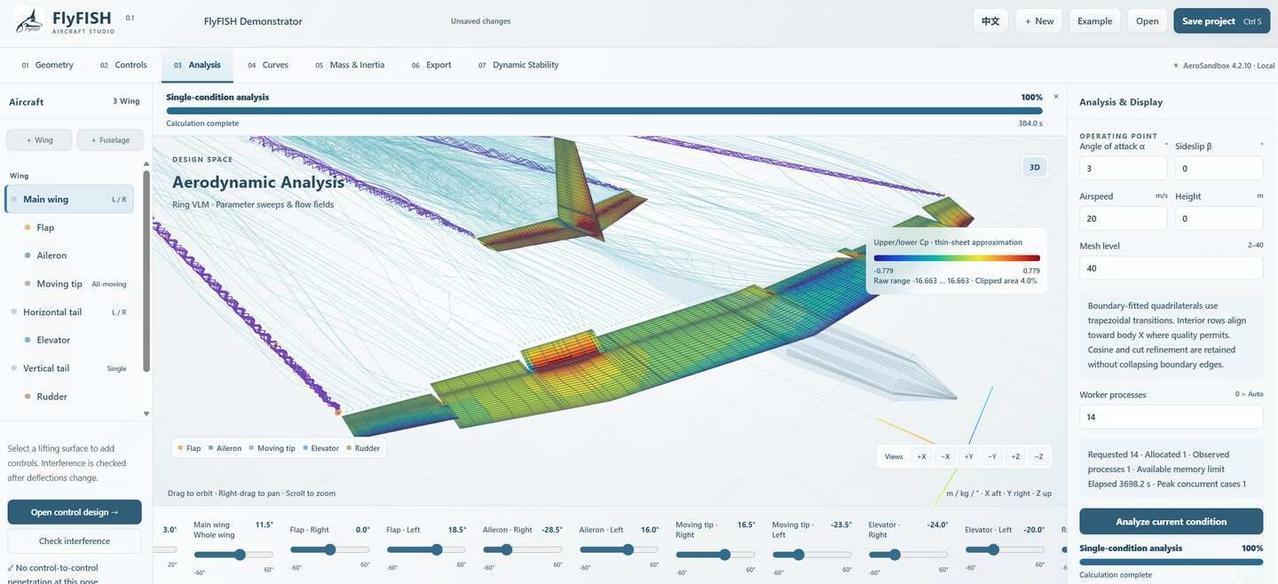Snap camera to the +Z view
1278x584 pixels.
[x=1015, y=456]
